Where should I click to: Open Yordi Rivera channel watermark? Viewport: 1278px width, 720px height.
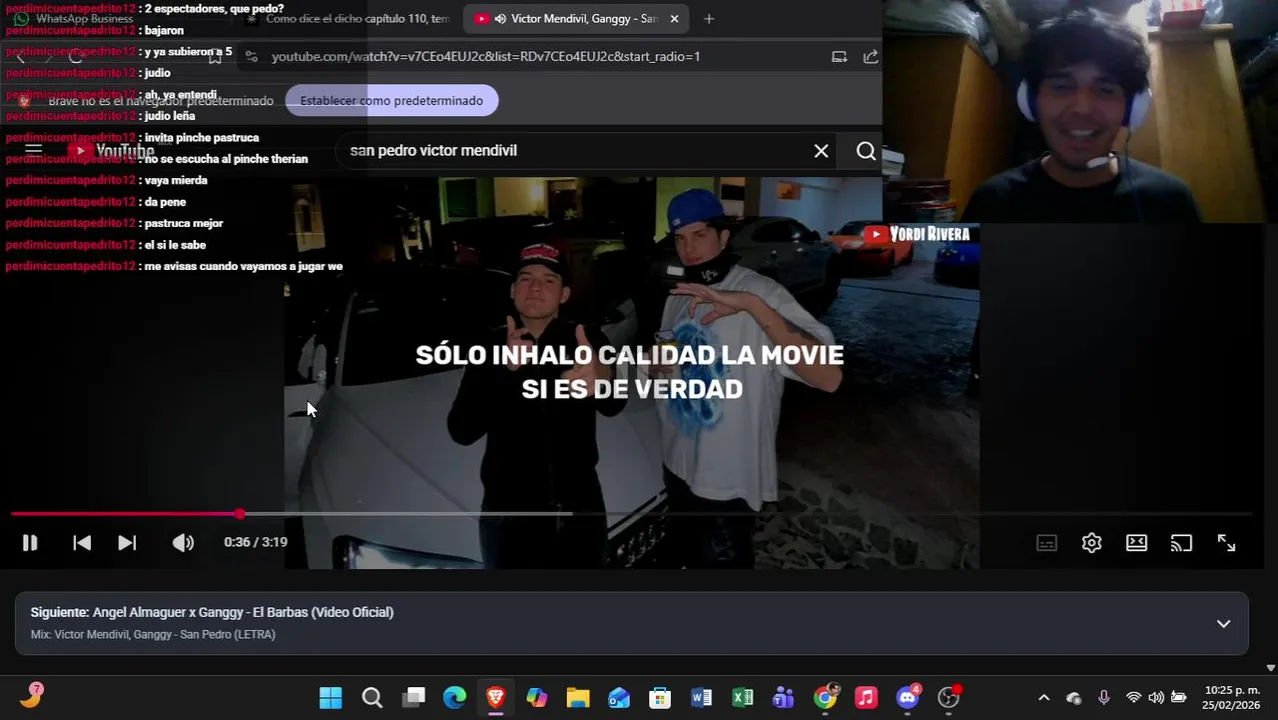tap(918, 234)
